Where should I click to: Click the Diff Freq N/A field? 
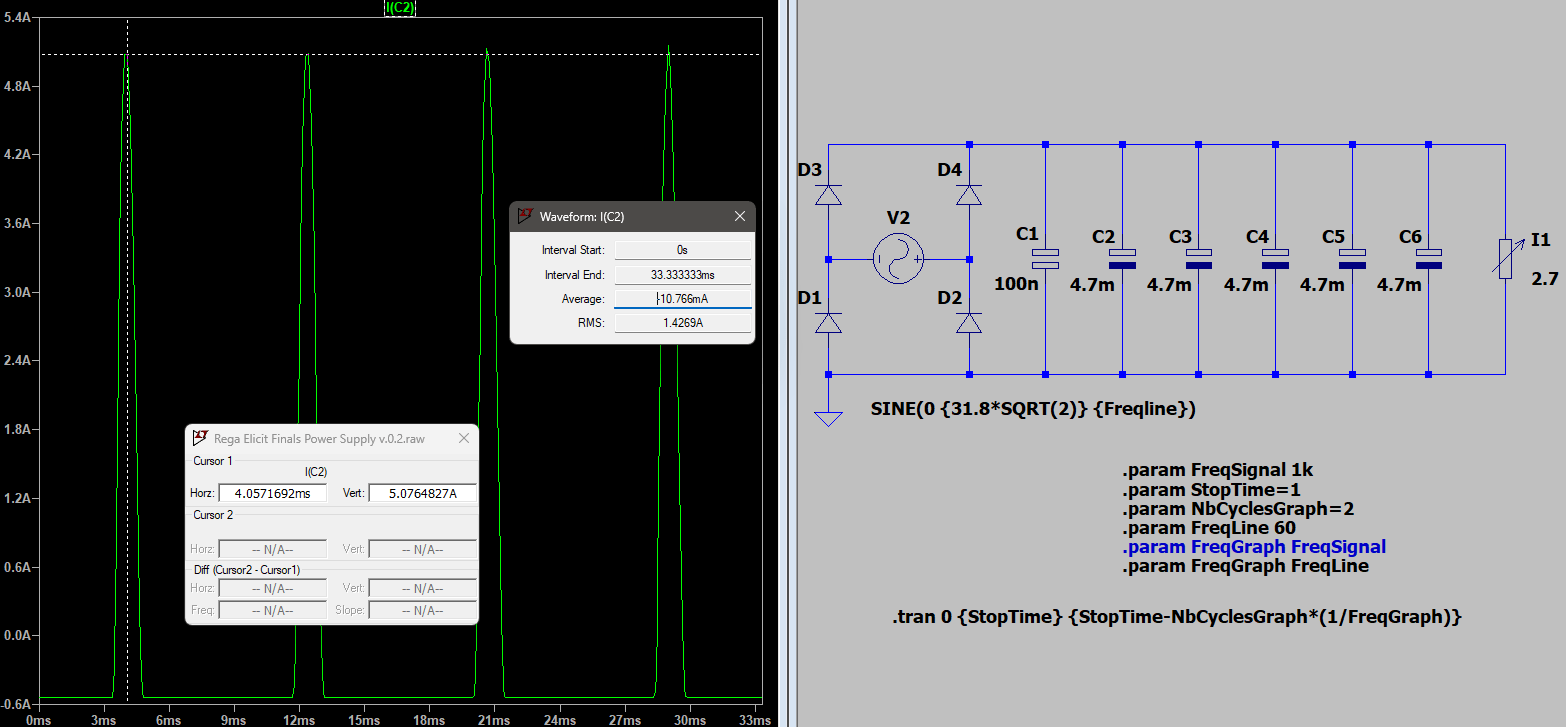pyautogui.click(x=272, y=610)
